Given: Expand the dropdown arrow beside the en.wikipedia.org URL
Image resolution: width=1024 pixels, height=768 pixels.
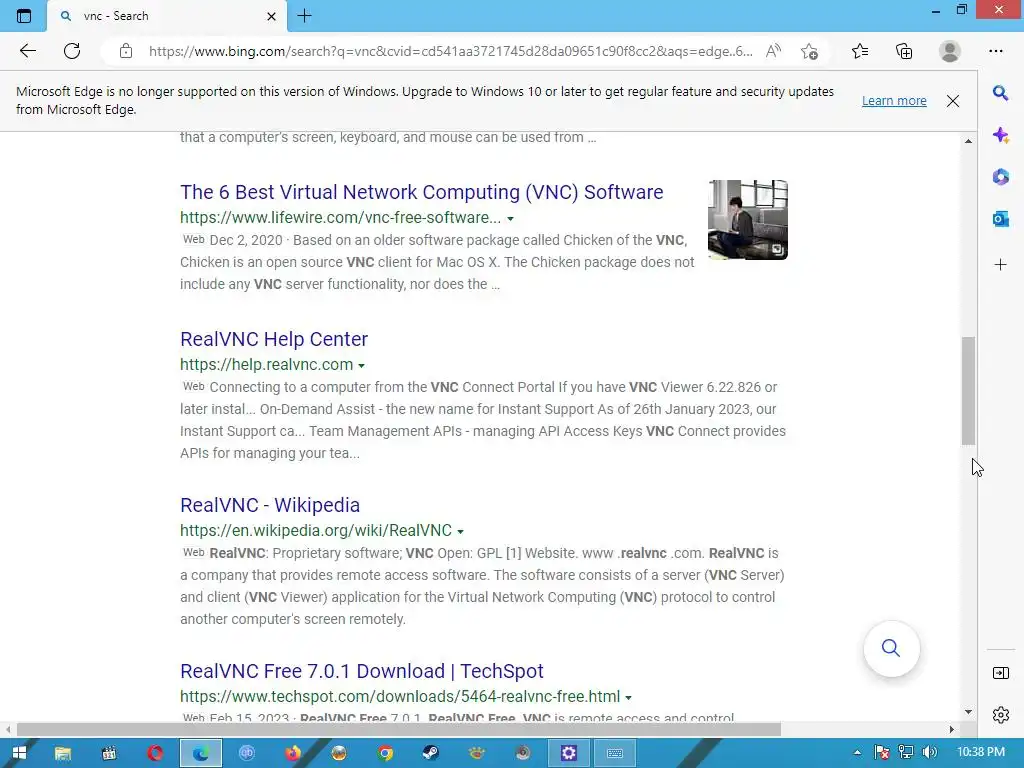Looking at the screenshot, I should (460, 532).
